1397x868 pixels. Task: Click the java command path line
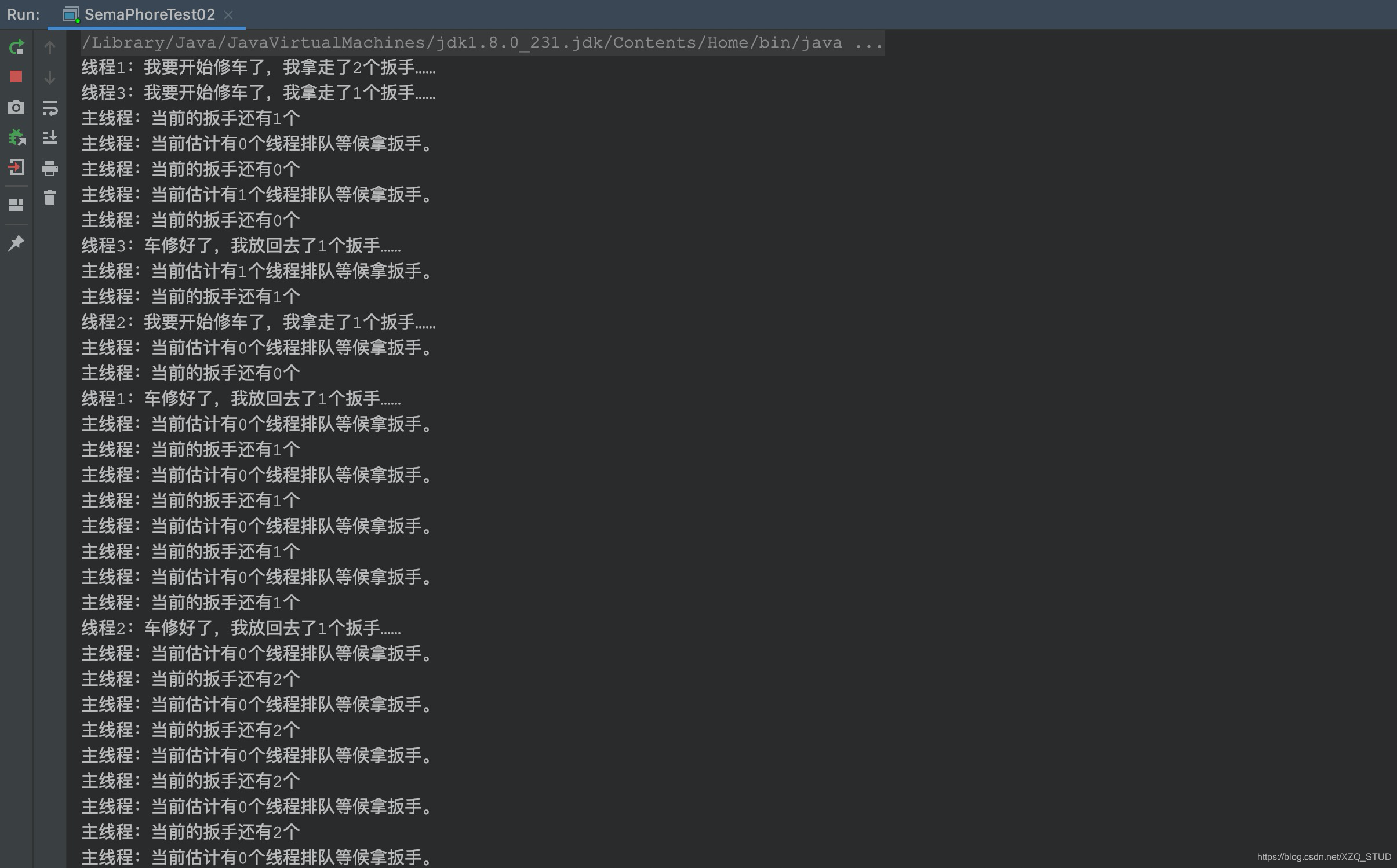(482, 43)
